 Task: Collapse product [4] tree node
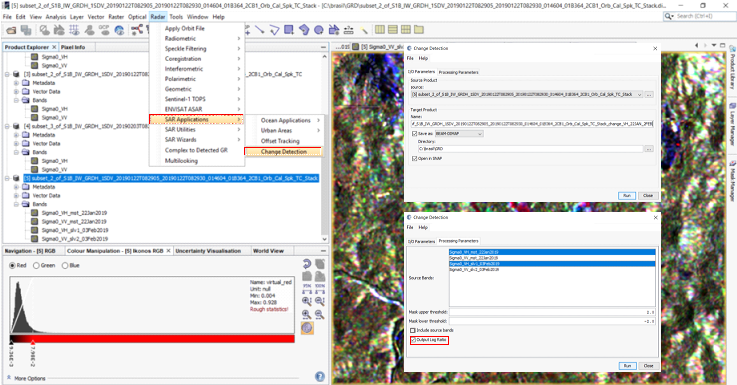pos(7,126)
